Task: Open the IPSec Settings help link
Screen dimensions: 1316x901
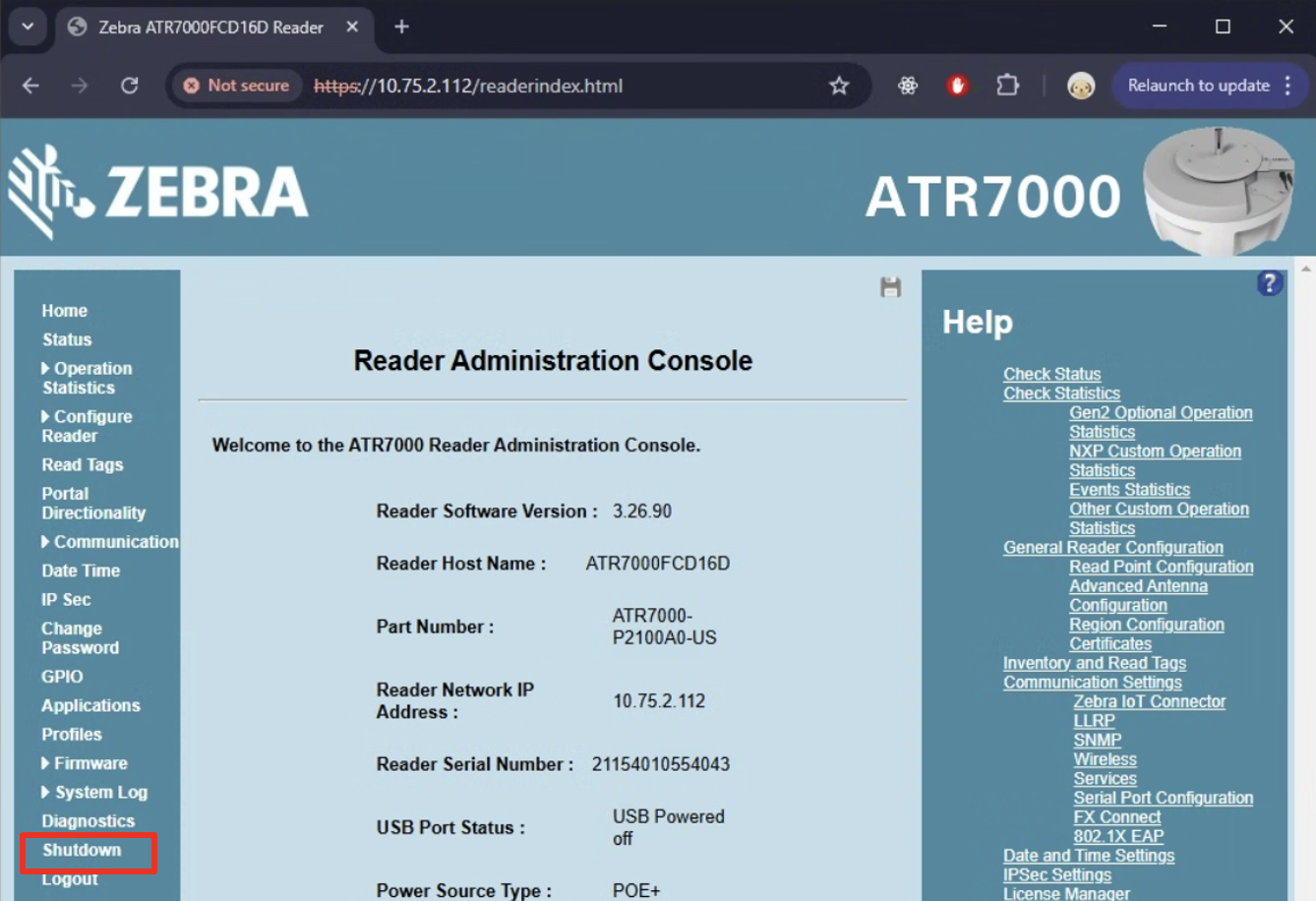Action: (1057, 875)
